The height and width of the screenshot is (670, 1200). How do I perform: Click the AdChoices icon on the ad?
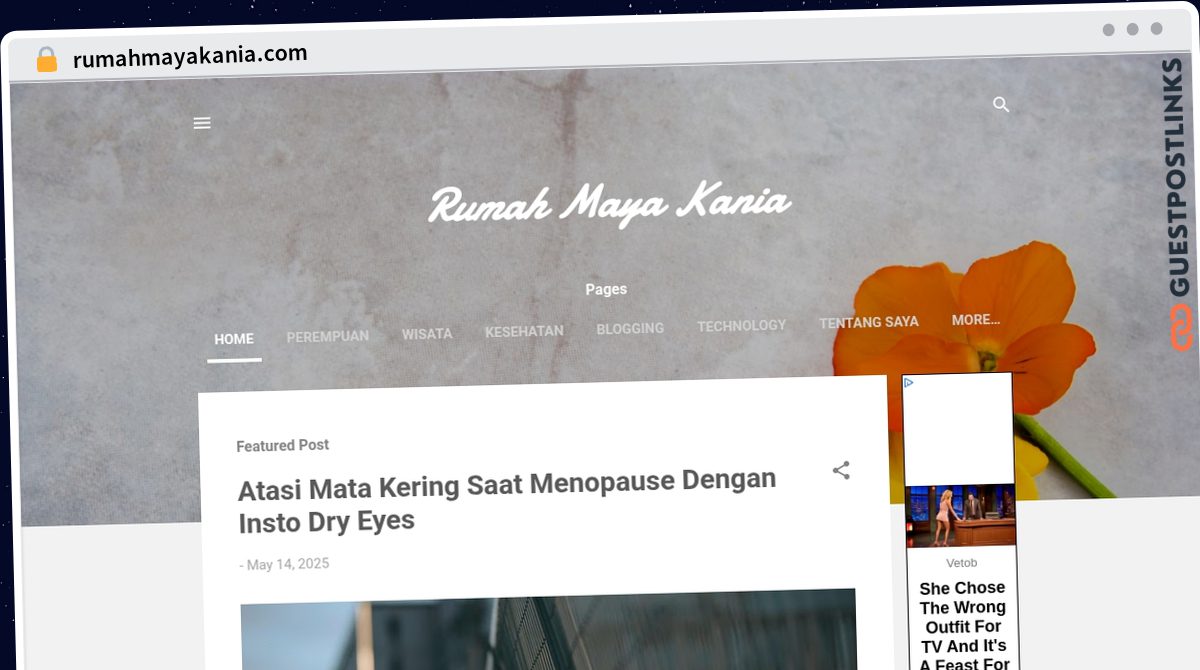tap(909, 382)
